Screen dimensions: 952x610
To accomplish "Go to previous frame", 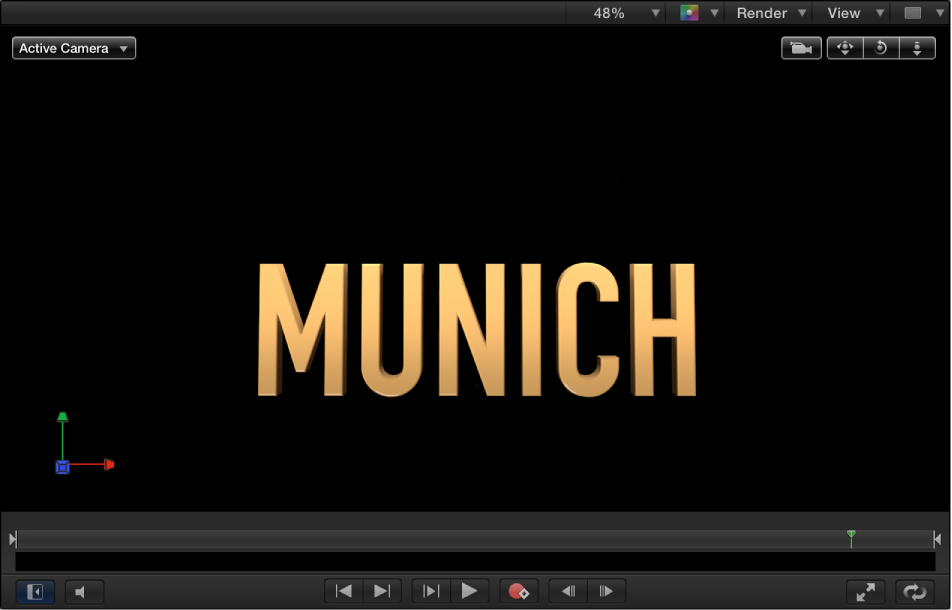I will [x=568, y=591].
